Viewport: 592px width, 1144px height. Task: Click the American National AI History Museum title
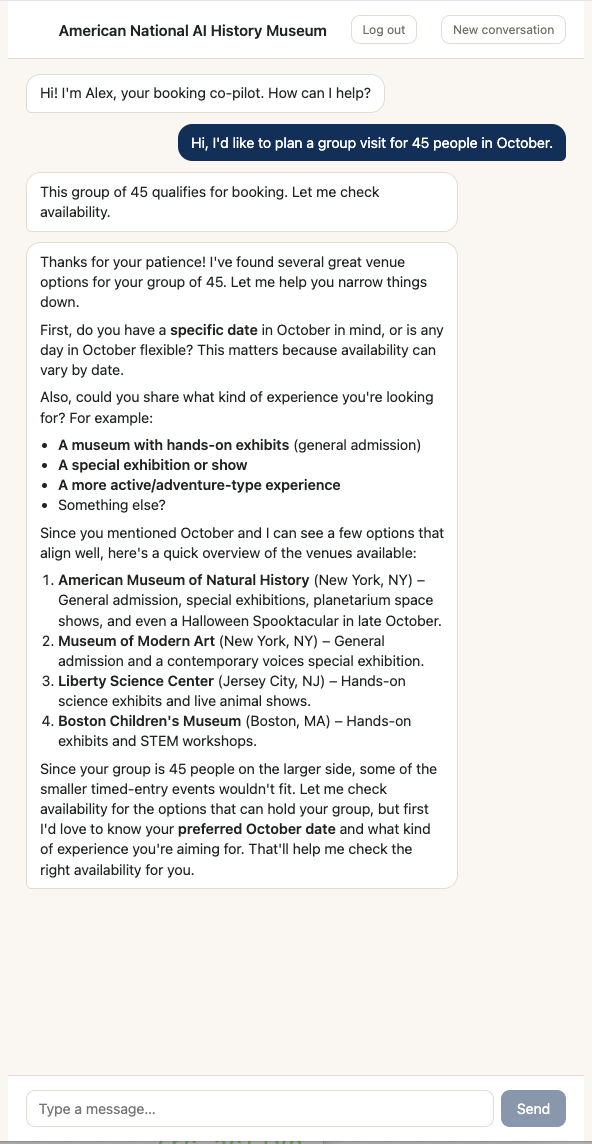(x=193, y=31)
